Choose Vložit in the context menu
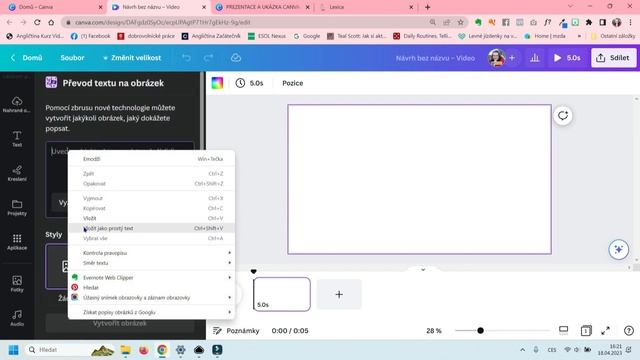640x360 pixels. [151, 218]
